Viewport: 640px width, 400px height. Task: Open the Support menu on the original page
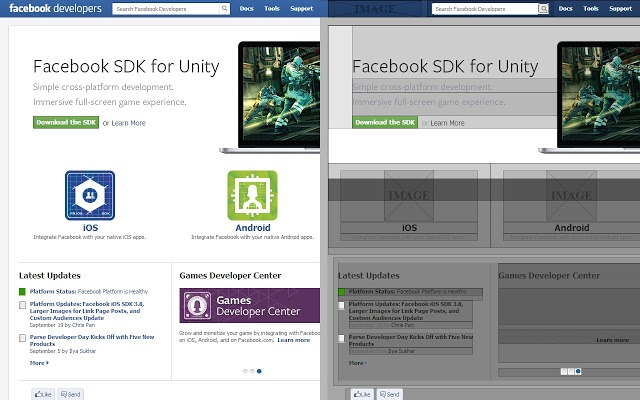coord(302,9)
